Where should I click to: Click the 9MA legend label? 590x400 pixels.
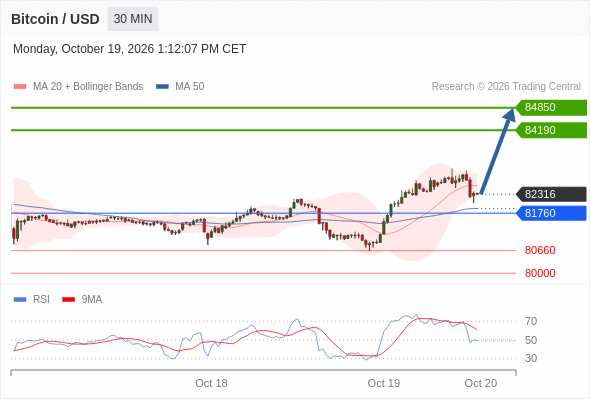point(92,300)
